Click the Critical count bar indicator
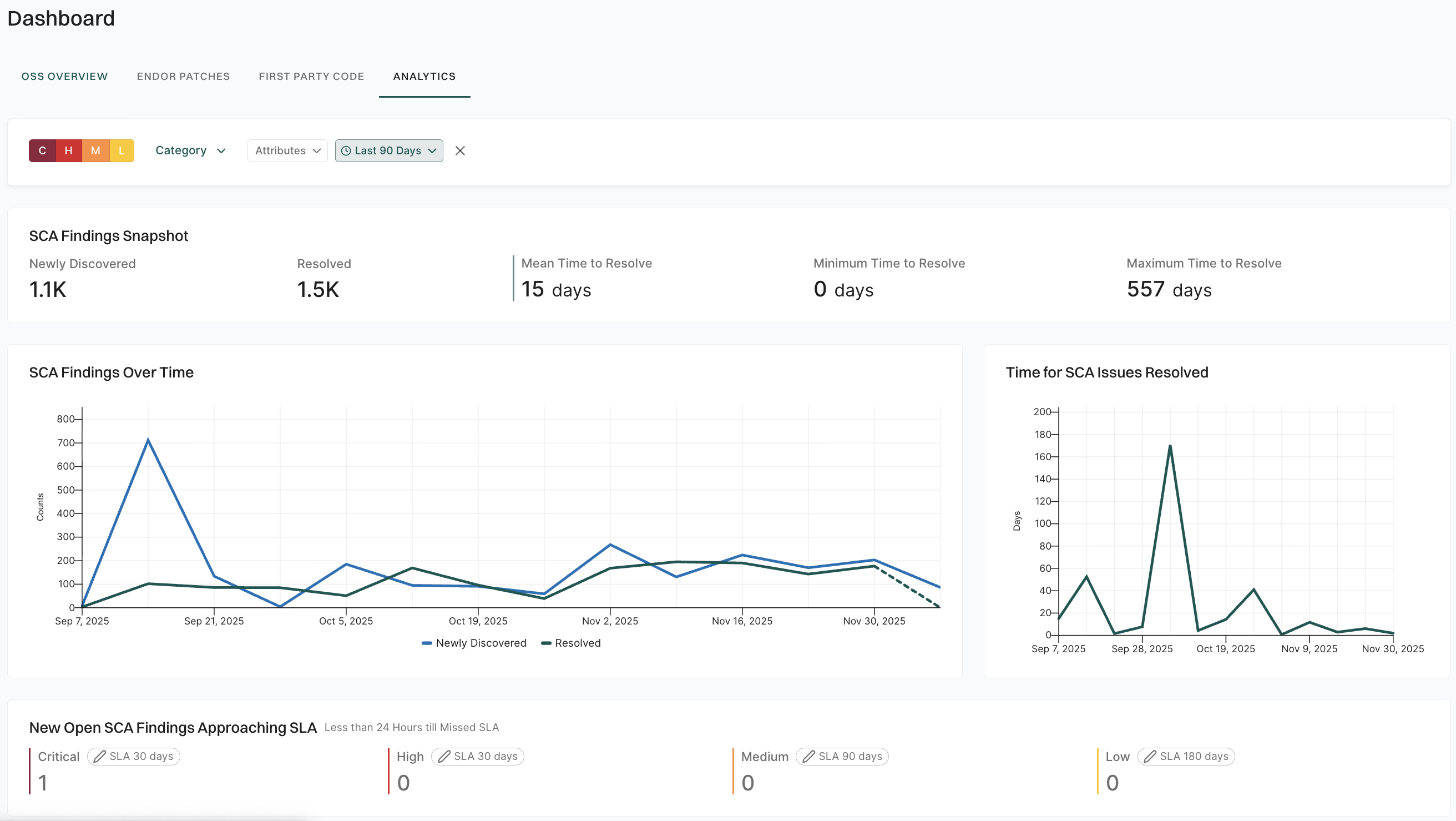This screenshot has width=1456, height=821. 29,771
